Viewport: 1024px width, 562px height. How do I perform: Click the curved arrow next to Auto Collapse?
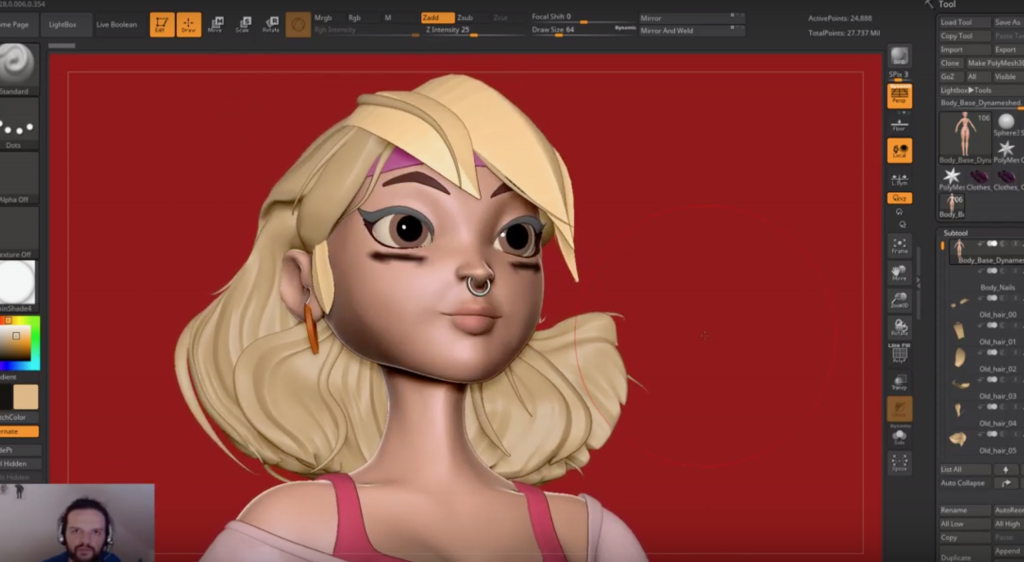[1006, 483]
